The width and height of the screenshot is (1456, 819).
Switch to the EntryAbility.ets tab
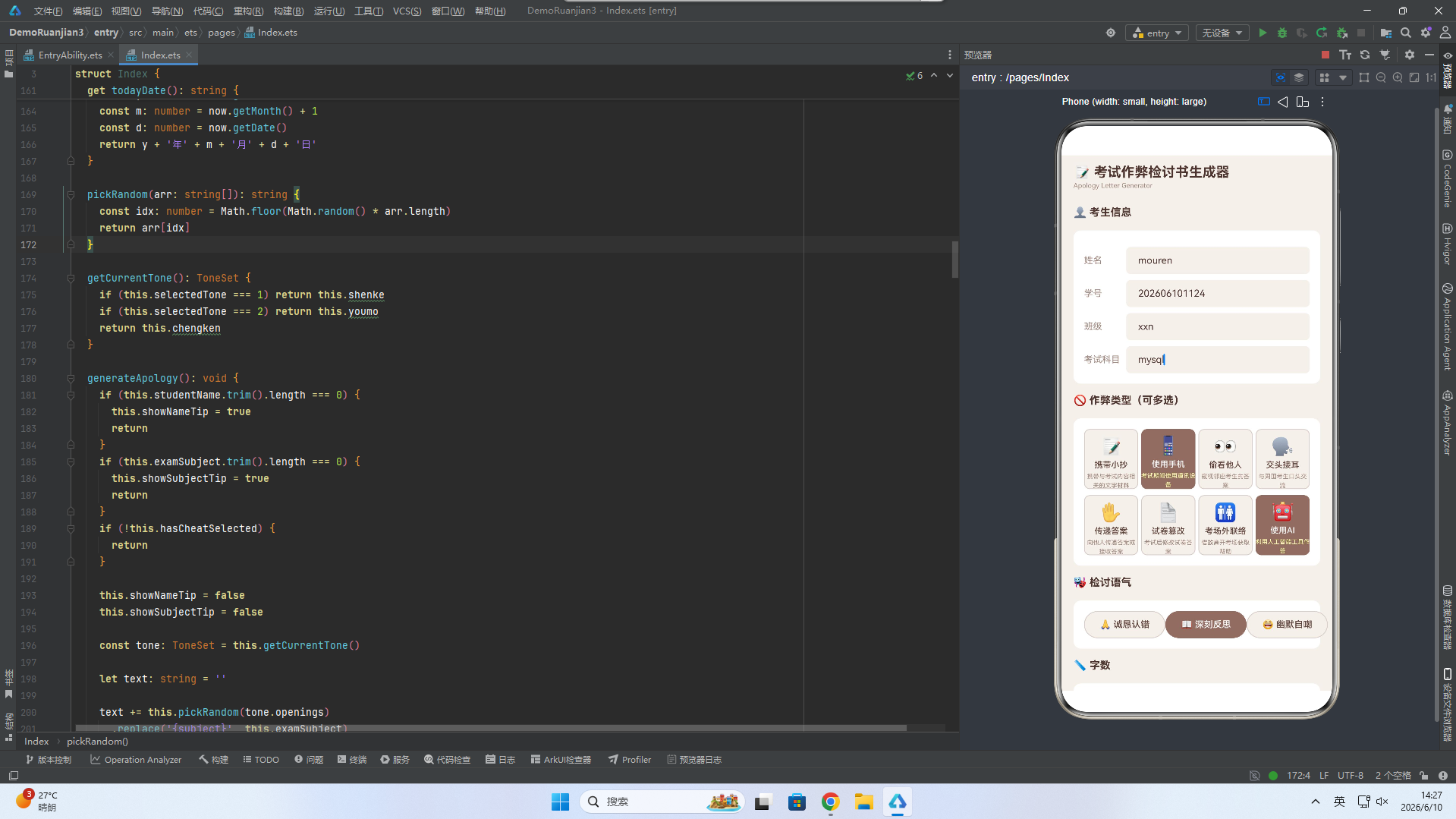click(x=70, y=55)
